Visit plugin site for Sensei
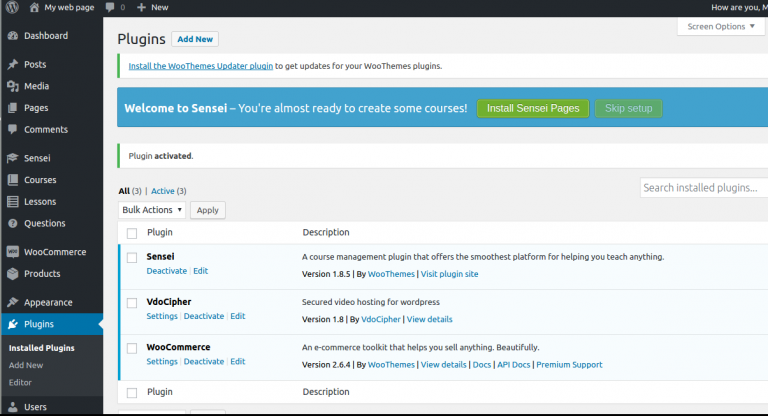This screenshot has height=416, width=768. pyautogui.click(x=450, y=274)
